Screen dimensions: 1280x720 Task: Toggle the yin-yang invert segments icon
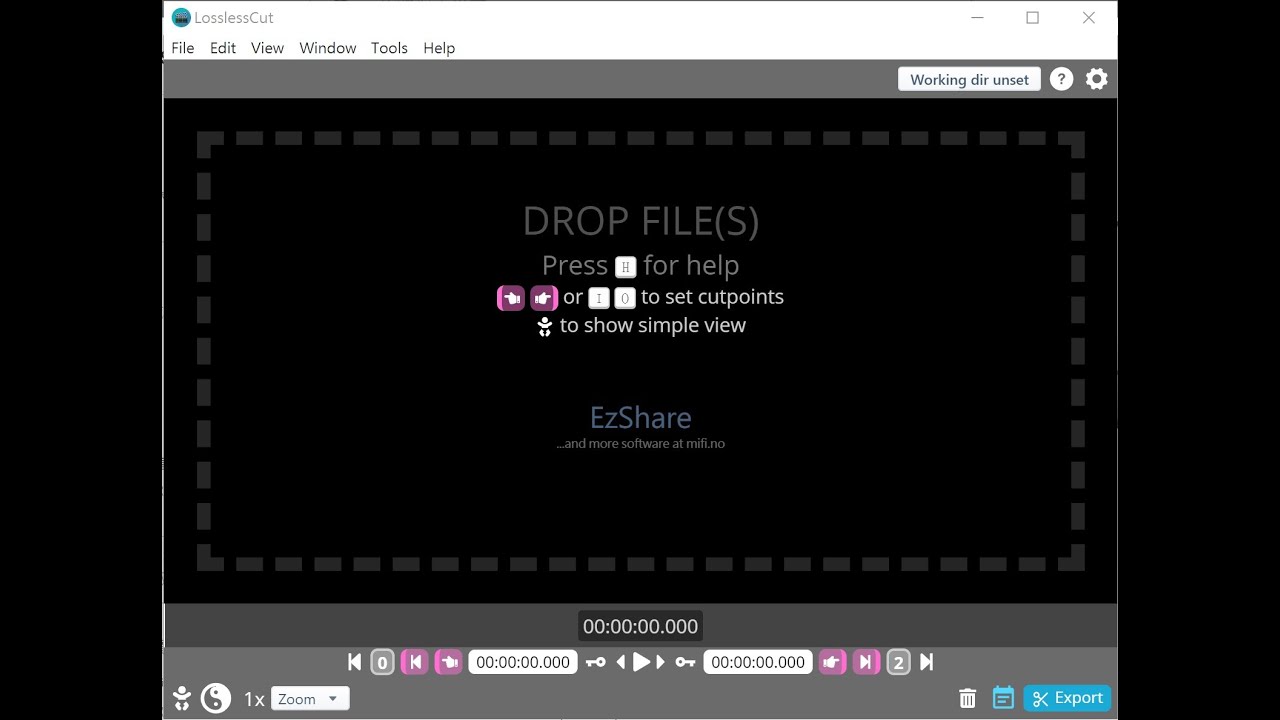[216, 698]
